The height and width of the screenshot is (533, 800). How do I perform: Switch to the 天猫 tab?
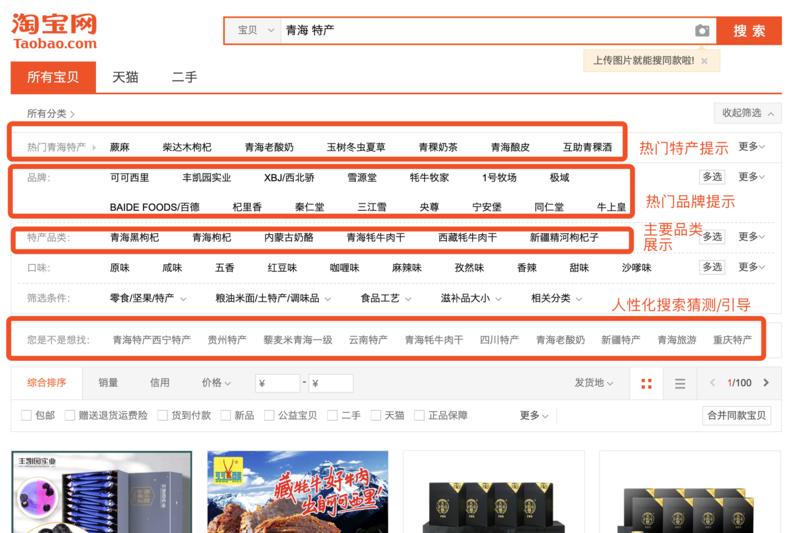point(125,77)
